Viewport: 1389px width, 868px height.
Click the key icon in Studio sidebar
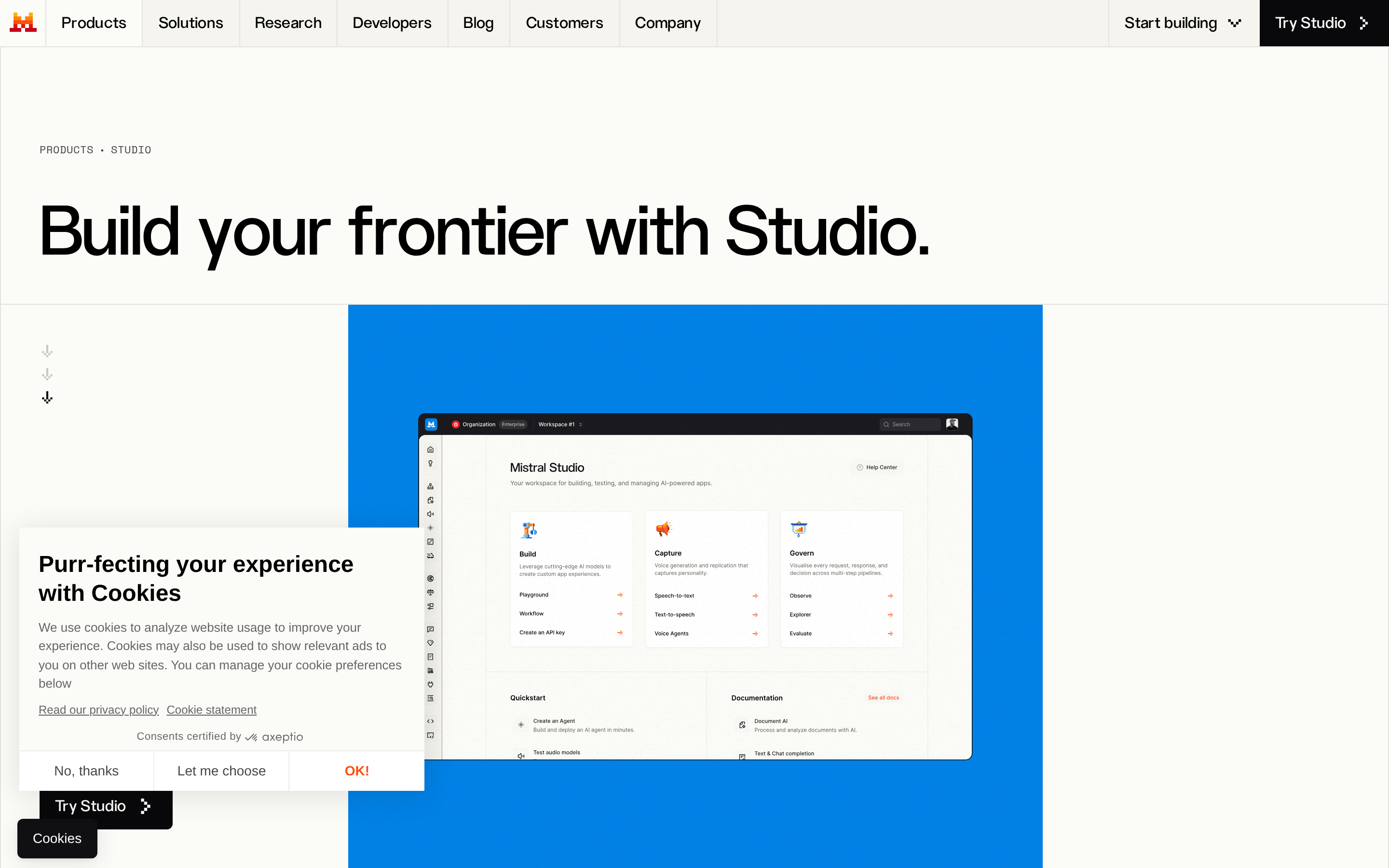pos(431,463)
